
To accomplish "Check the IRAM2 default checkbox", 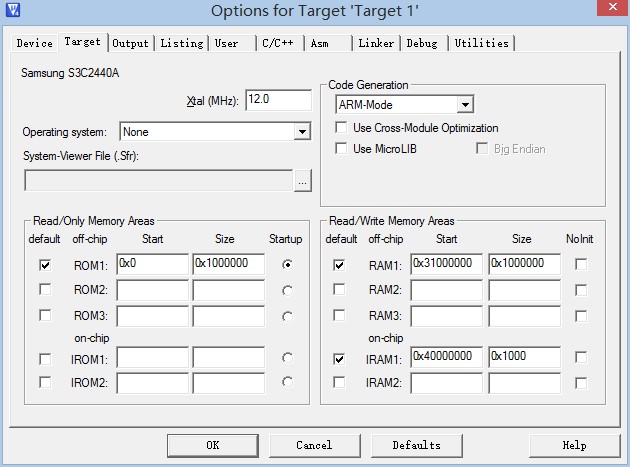I will (339, 382).
